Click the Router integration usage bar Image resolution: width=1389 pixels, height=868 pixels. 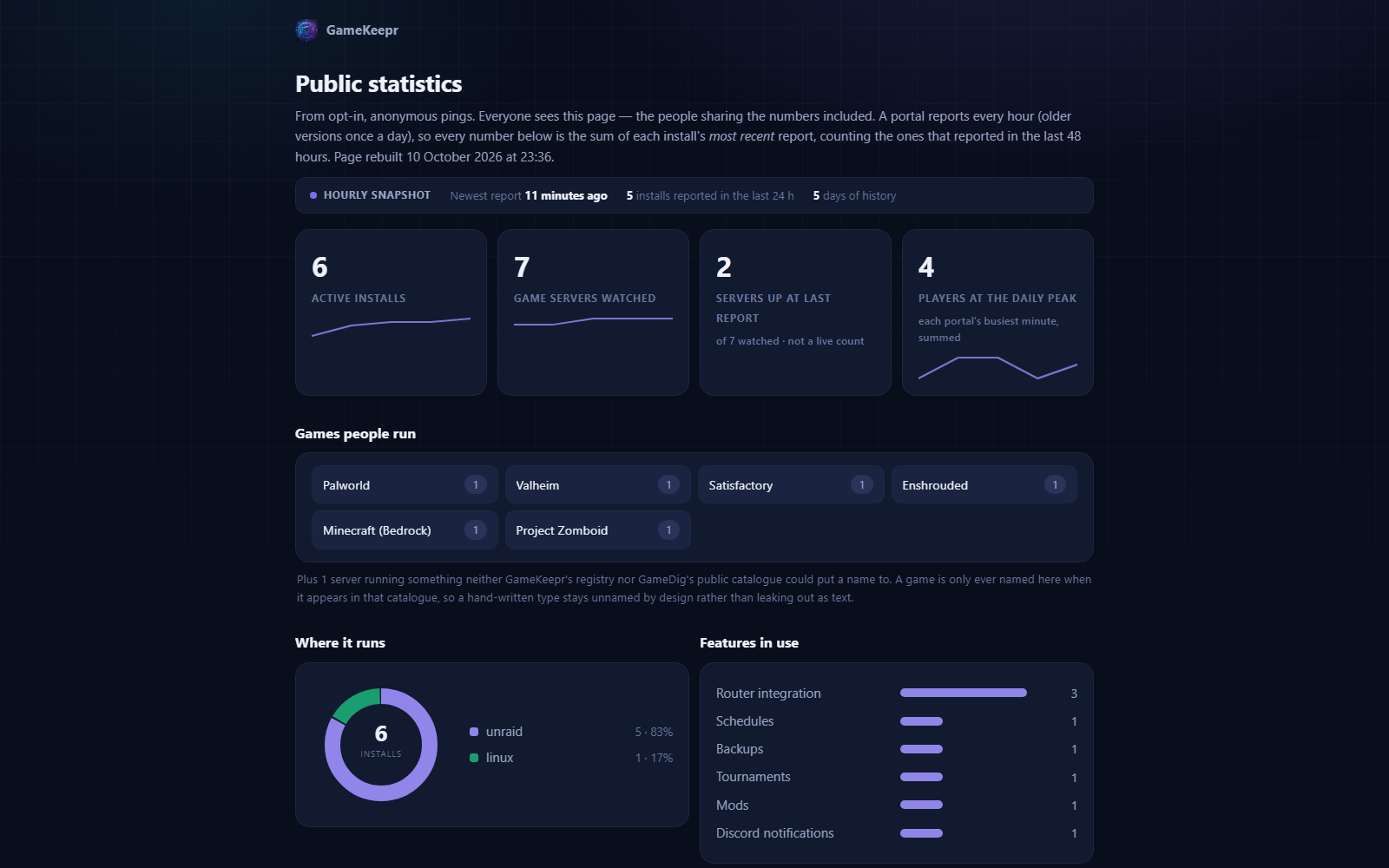[x=964, y=693]
